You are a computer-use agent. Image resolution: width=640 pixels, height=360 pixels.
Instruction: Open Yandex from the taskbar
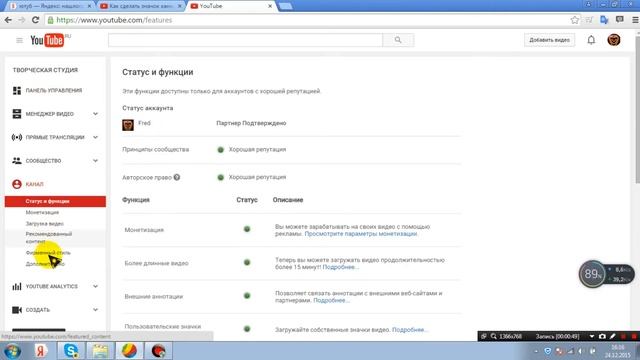point(41,351)
